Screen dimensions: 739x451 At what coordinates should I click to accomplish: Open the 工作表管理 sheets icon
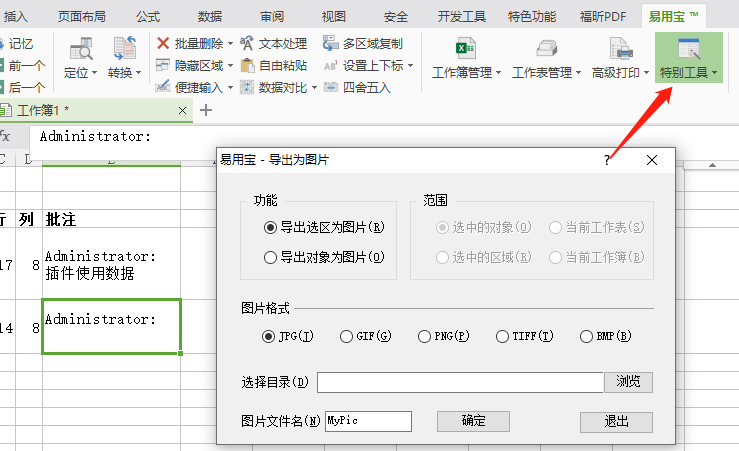tap(546, 48)
